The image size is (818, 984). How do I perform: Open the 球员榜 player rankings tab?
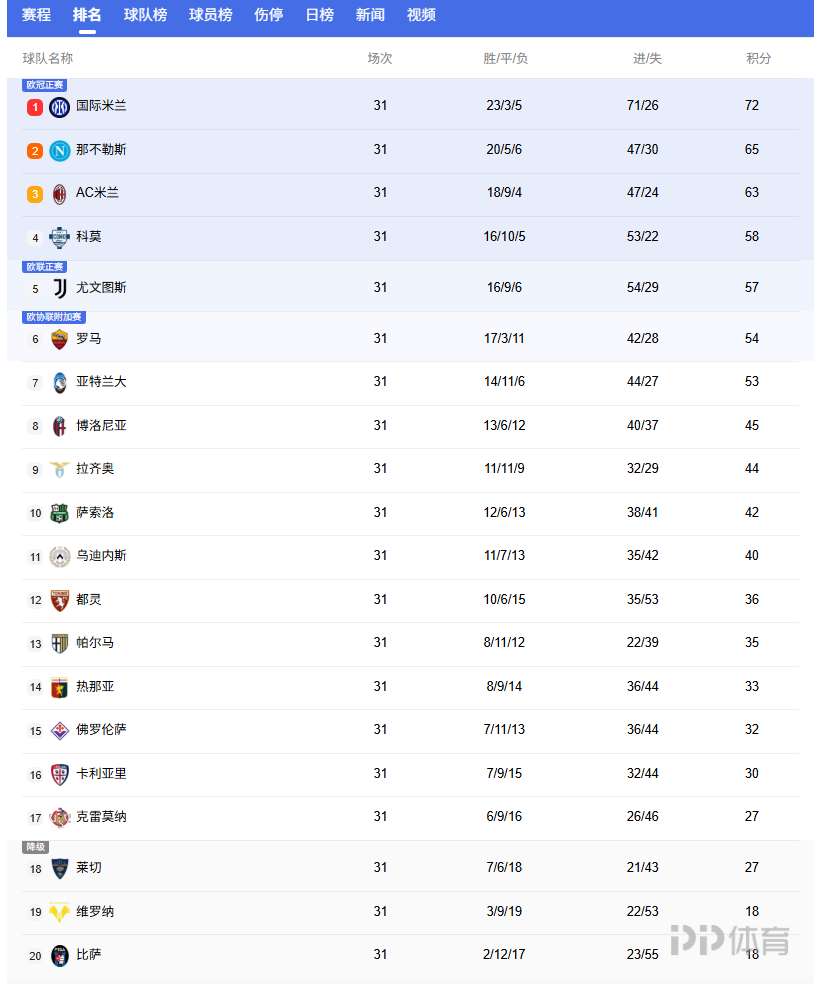(210, 15)
